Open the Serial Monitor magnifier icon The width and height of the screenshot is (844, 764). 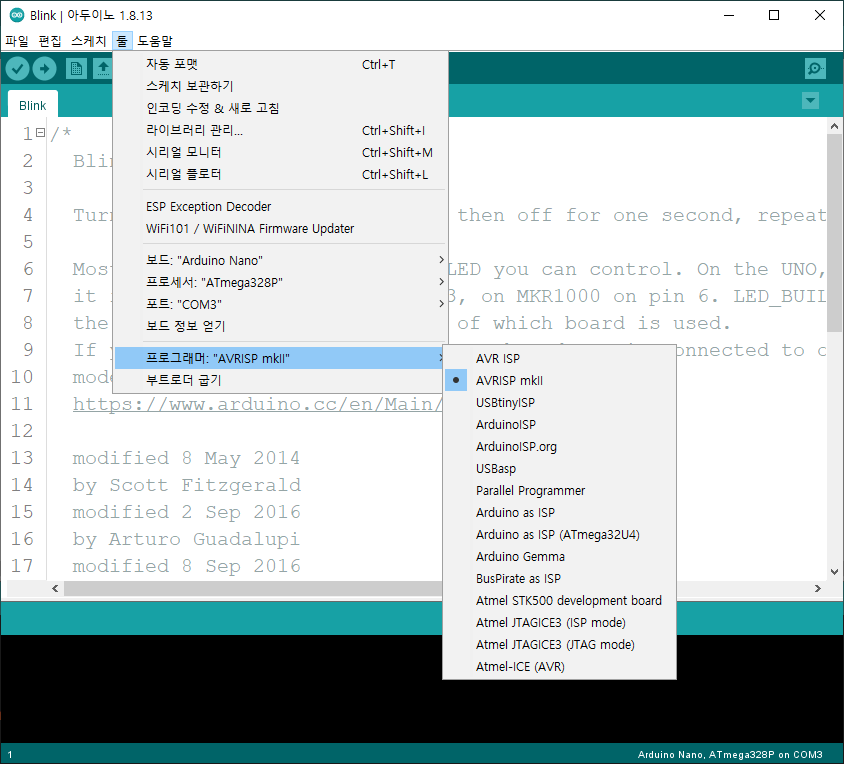tap(815, 68)
